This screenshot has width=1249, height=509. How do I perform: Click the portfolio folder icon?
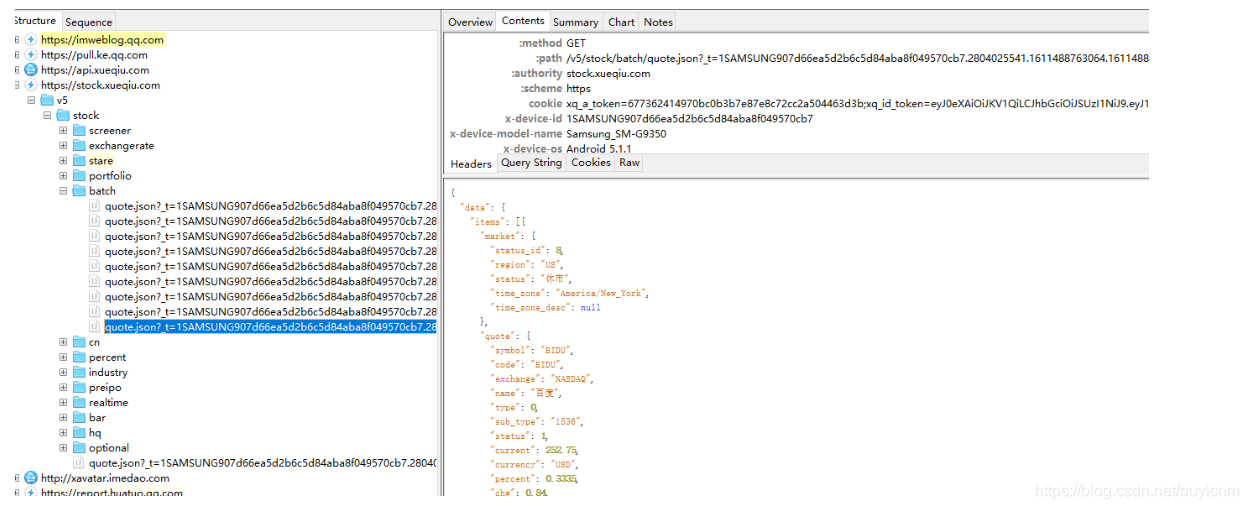(x=79, y=176)
